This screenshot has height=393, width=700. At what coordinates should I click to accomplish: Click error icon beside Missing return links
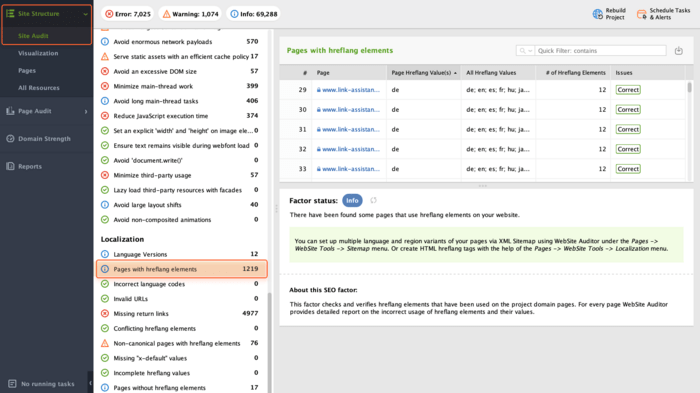point(105,314)
